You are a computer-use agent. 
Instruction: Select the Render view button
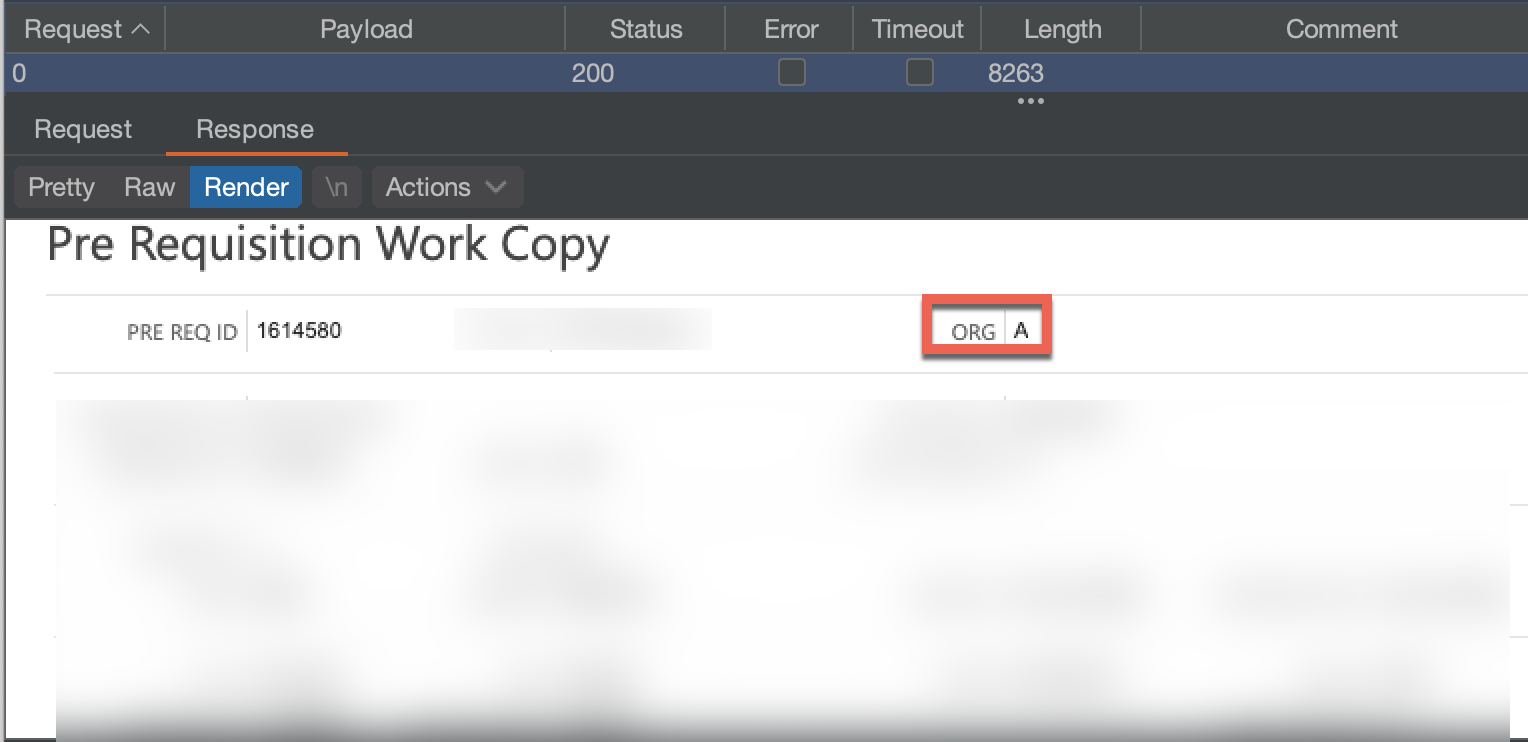click(246, 188)
